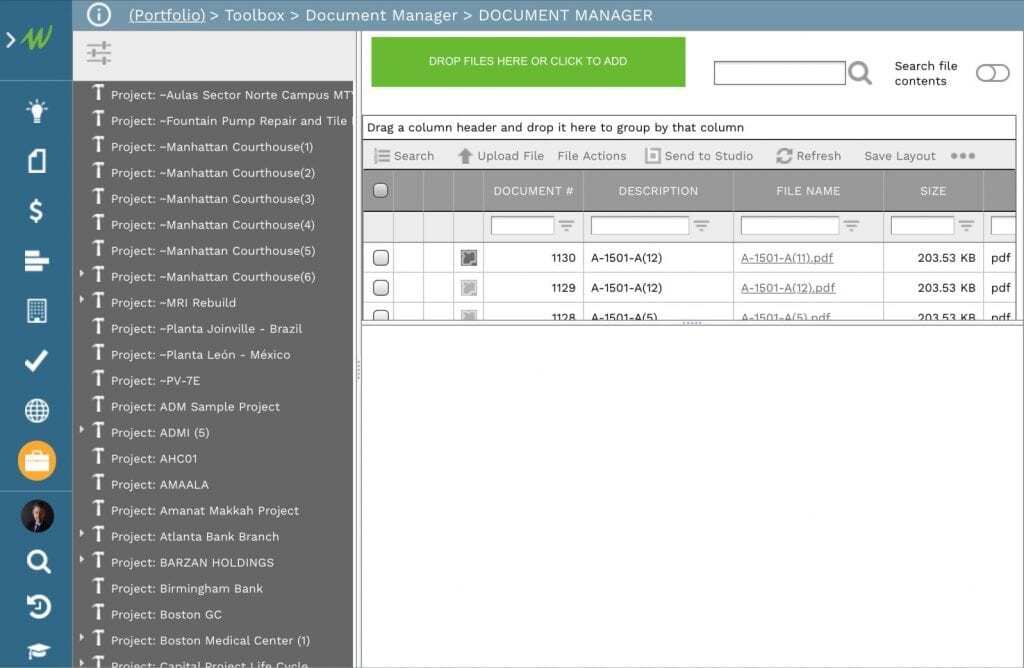Viewport: 1024px width, 668px height.
Task: Open the dollar sign cost module
Action: tap(37, 210)
